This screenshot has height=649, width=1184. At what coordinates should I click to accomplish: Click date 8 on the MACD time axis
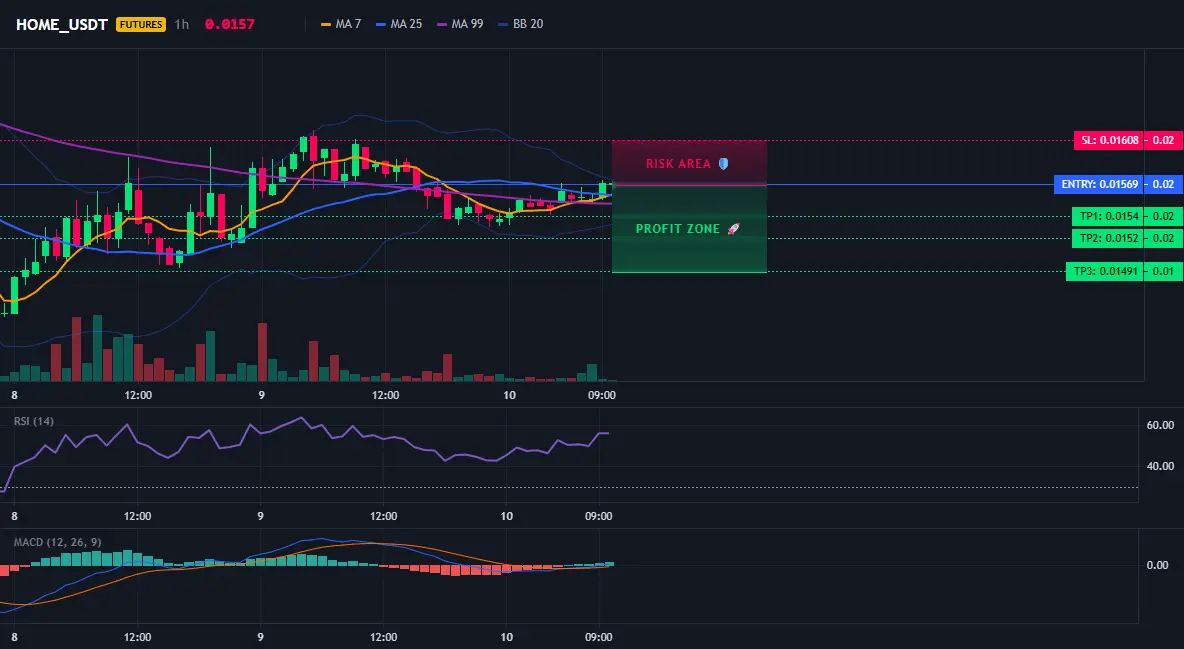tap(14, 637)
